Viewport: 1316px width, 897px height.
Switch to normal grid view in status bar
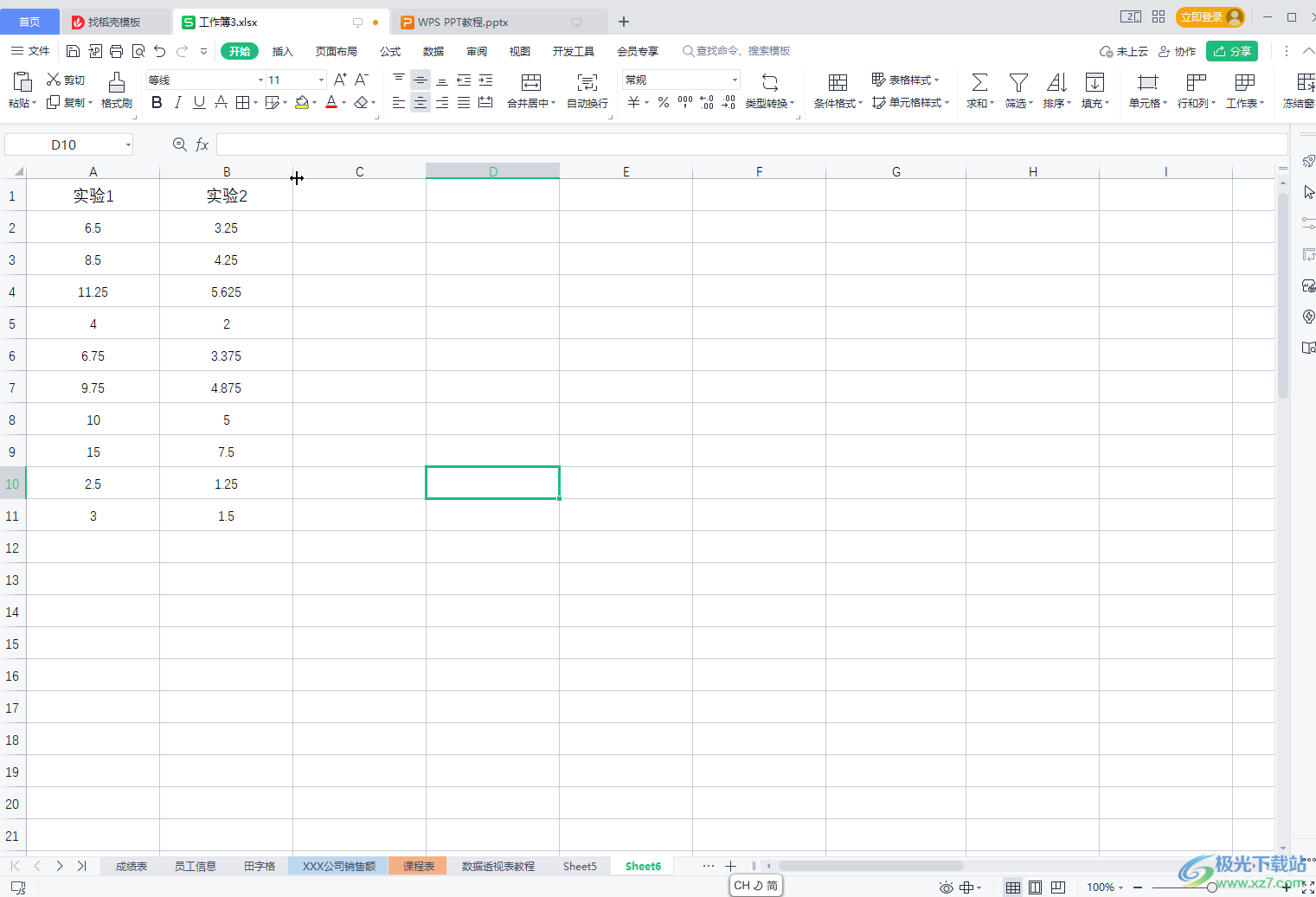(1012, 887)
